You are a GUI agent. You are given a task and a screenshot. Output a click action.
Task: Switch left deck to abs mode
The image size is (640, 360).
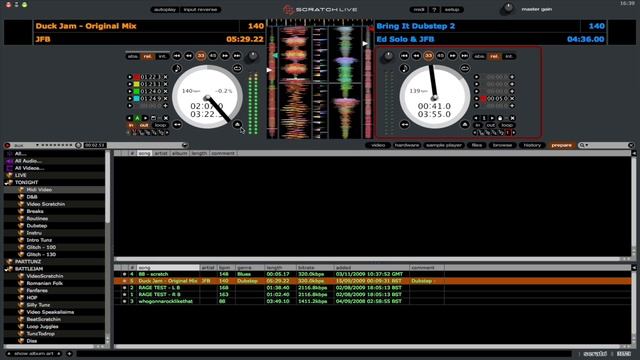coord(133,56)
